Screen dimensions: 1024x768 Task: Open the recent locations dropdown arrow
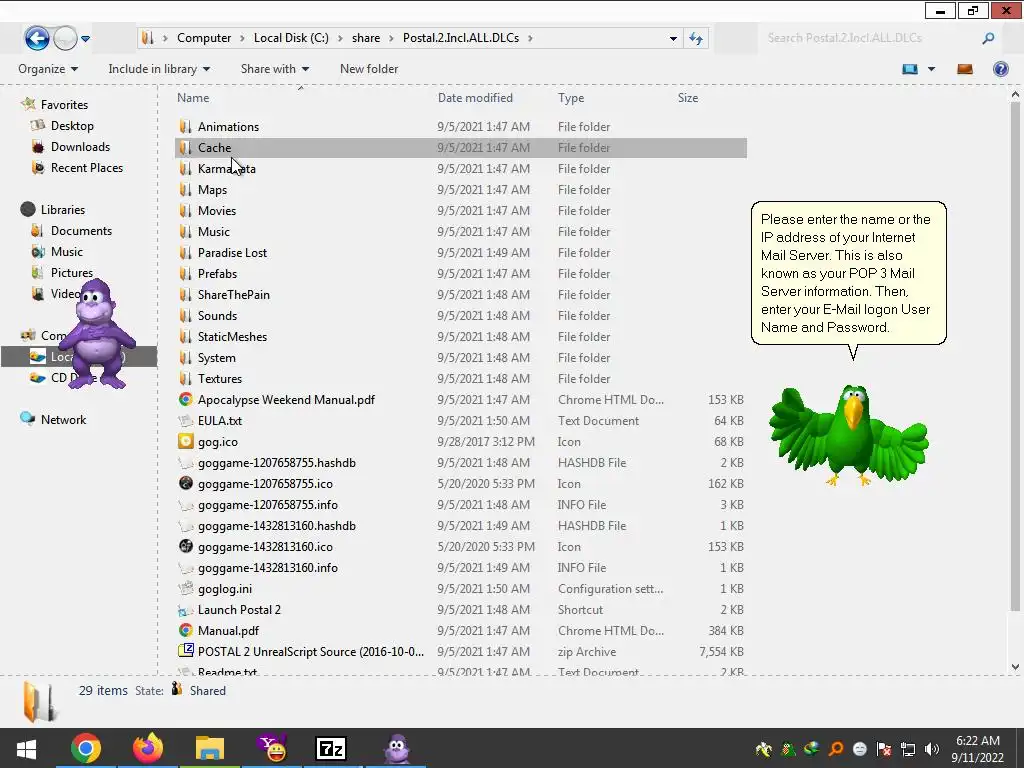pos(86,39)
